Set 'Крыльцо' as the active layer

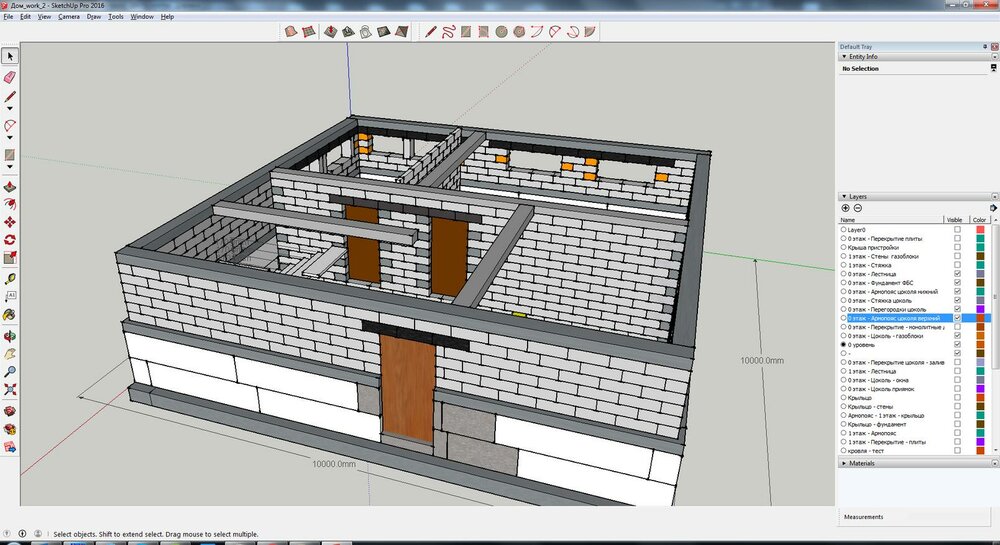[844, 397]
